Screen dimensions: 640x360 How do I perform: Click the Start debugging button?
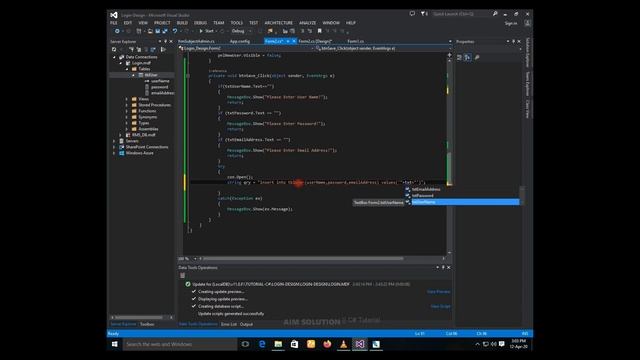tap(207, 31)
